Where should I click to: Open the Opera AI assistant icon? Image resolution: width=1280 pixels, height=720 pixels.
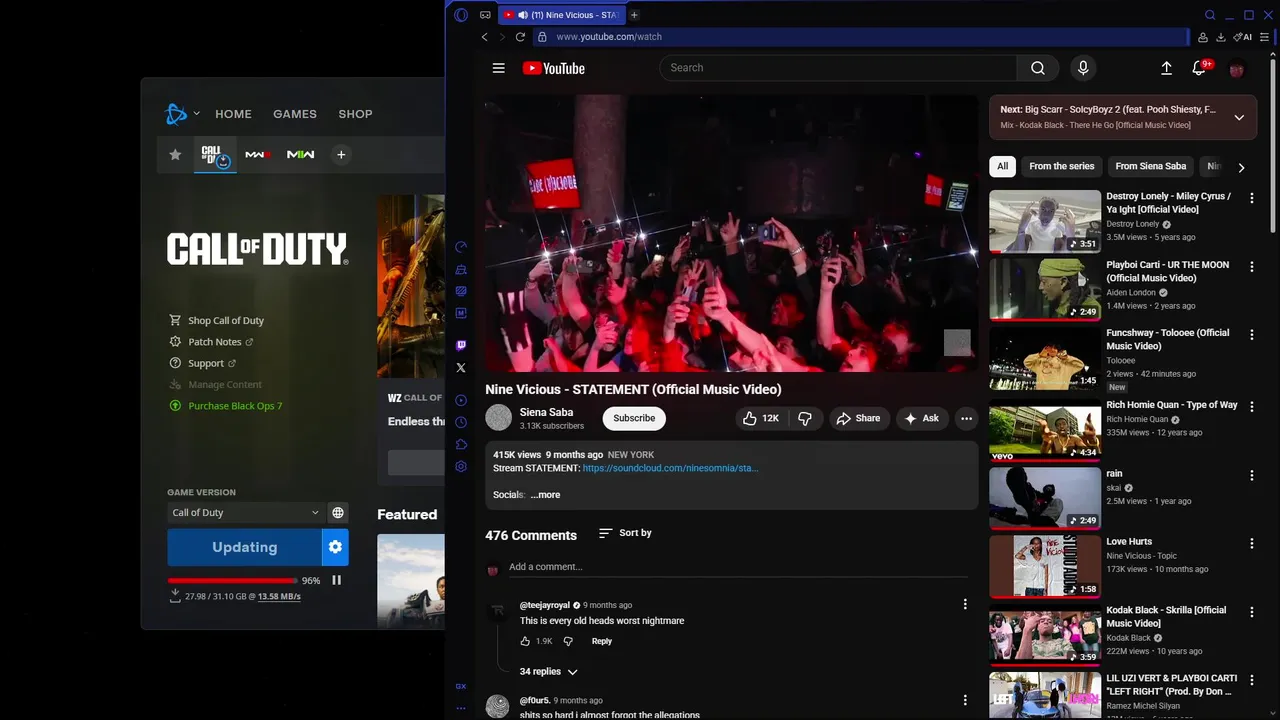click(x=1243, y=37)
